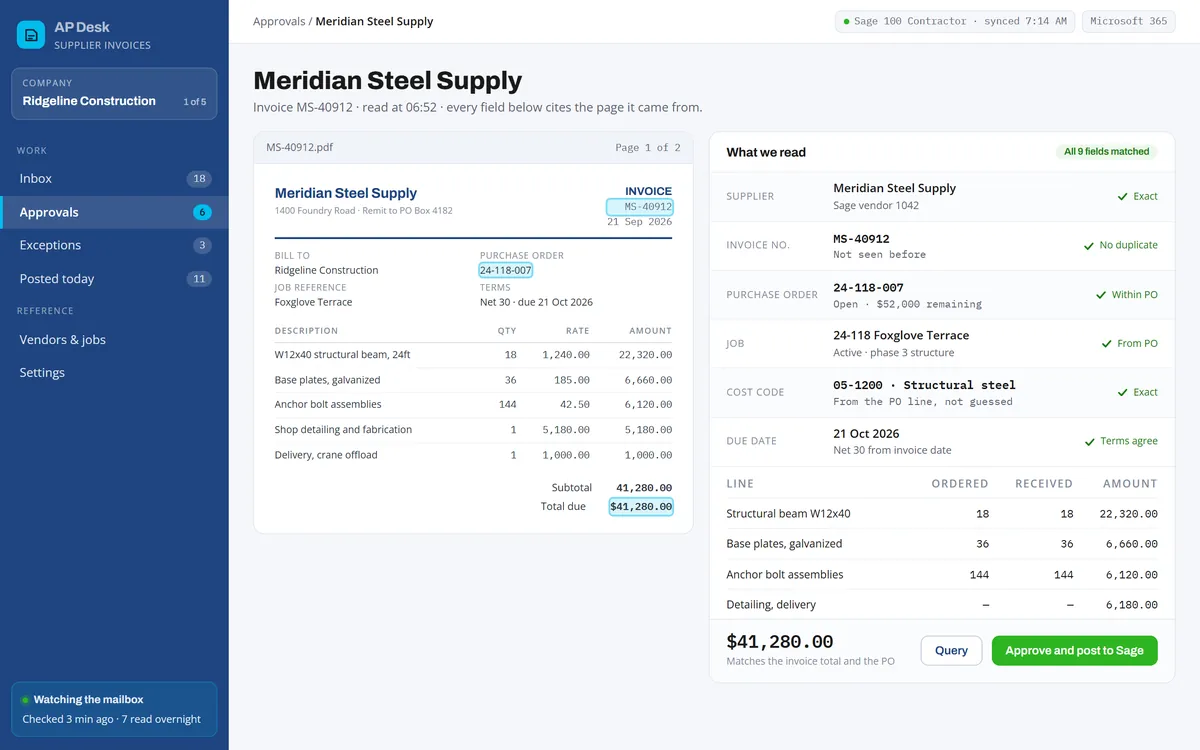Click the highlighted purchase order 24-118-007 in PDF
The image size is (1200, 750).
point(505,270)
